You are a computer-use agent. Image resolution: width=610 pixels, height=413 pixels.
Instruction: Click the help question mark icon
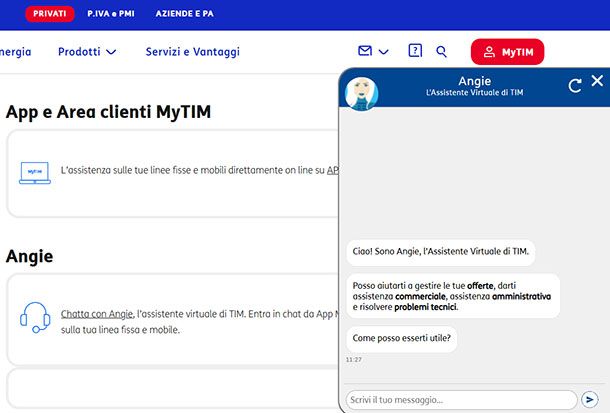point(415,51)
